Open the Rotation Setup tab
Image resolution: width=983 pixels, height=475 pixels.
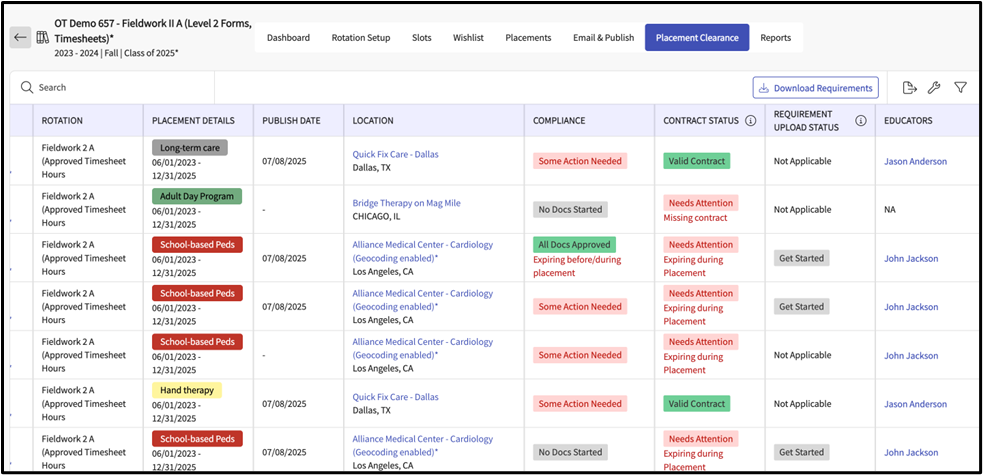(360, 38)
